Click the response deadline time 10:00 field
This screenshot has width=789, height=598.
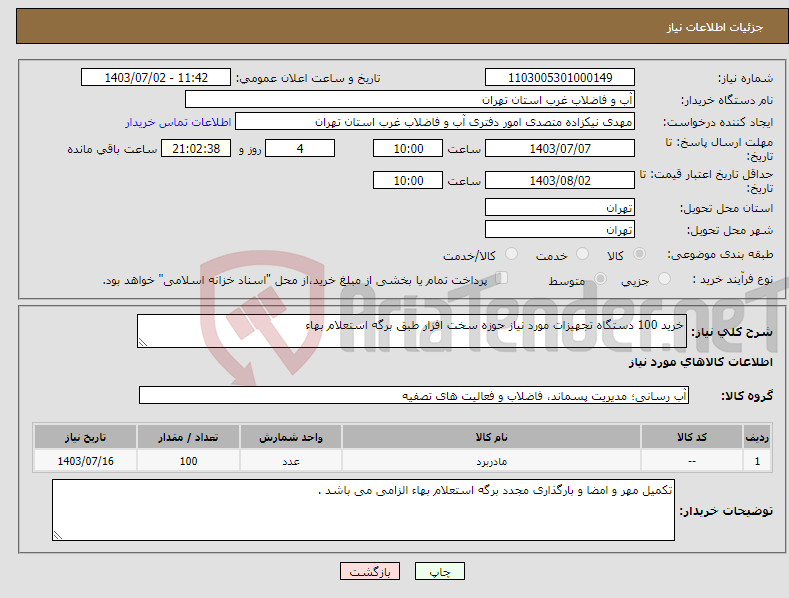[408, 148]
